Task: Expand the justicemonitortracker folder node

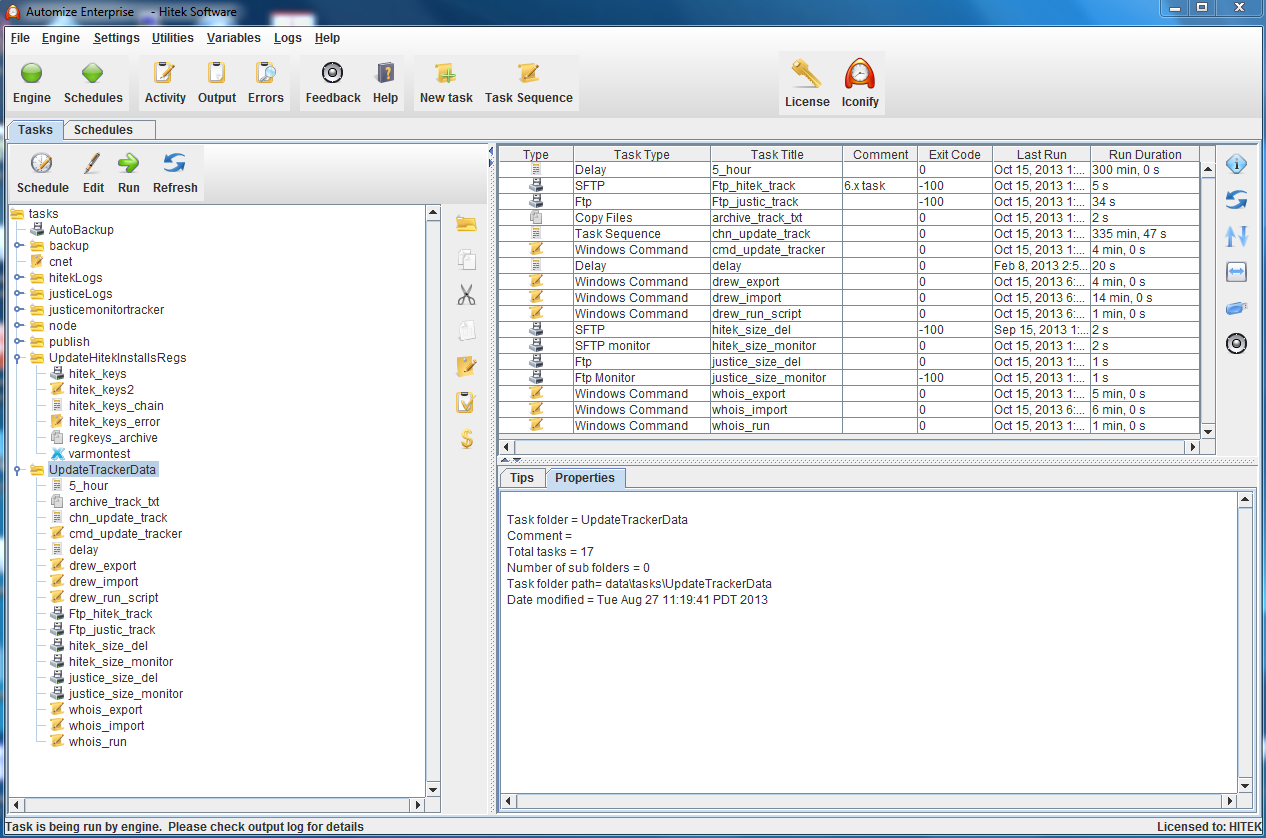Action: (18, 310)
